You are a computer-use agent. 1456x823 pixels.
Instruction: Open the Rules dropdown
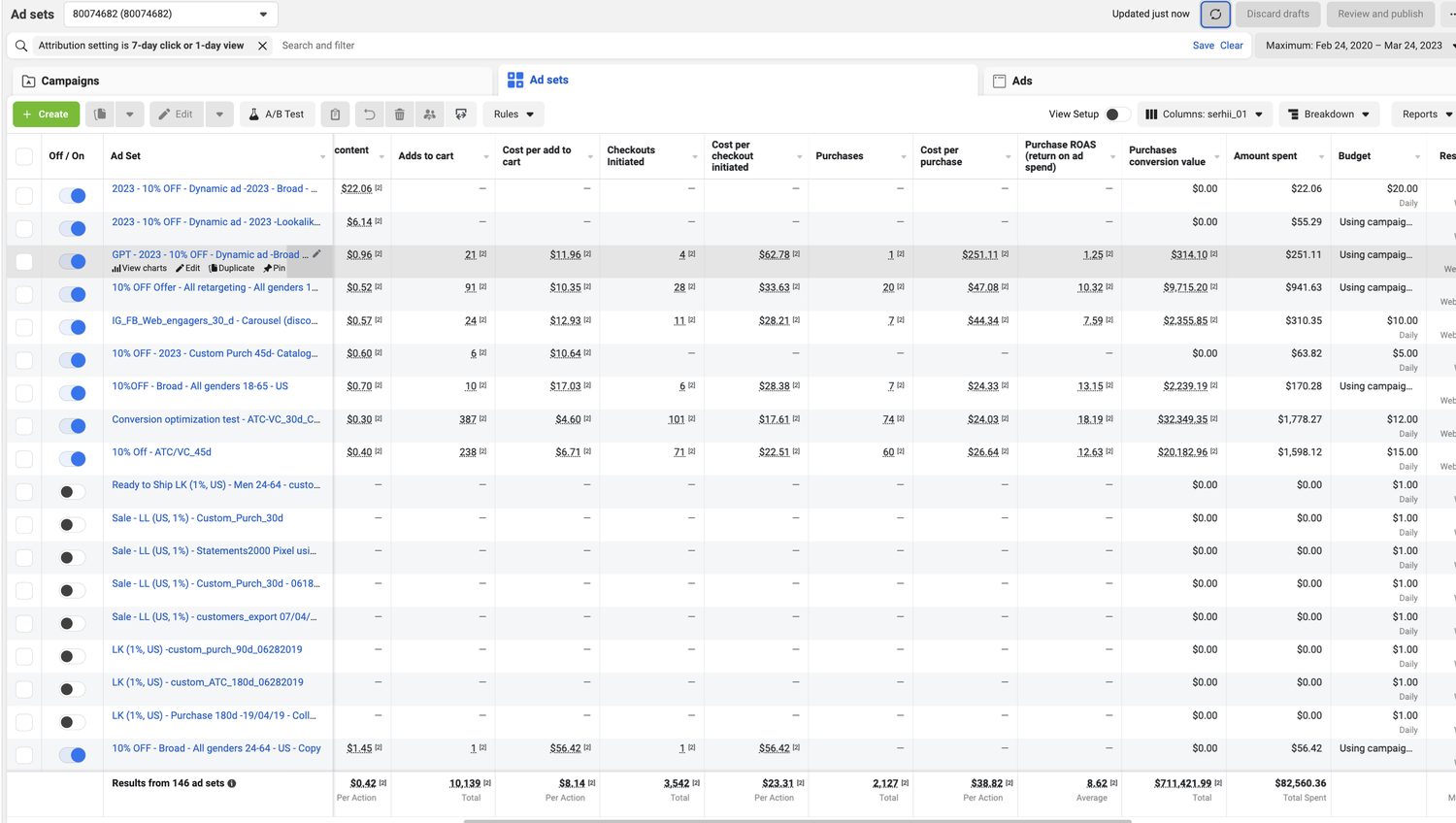(513, 115)
